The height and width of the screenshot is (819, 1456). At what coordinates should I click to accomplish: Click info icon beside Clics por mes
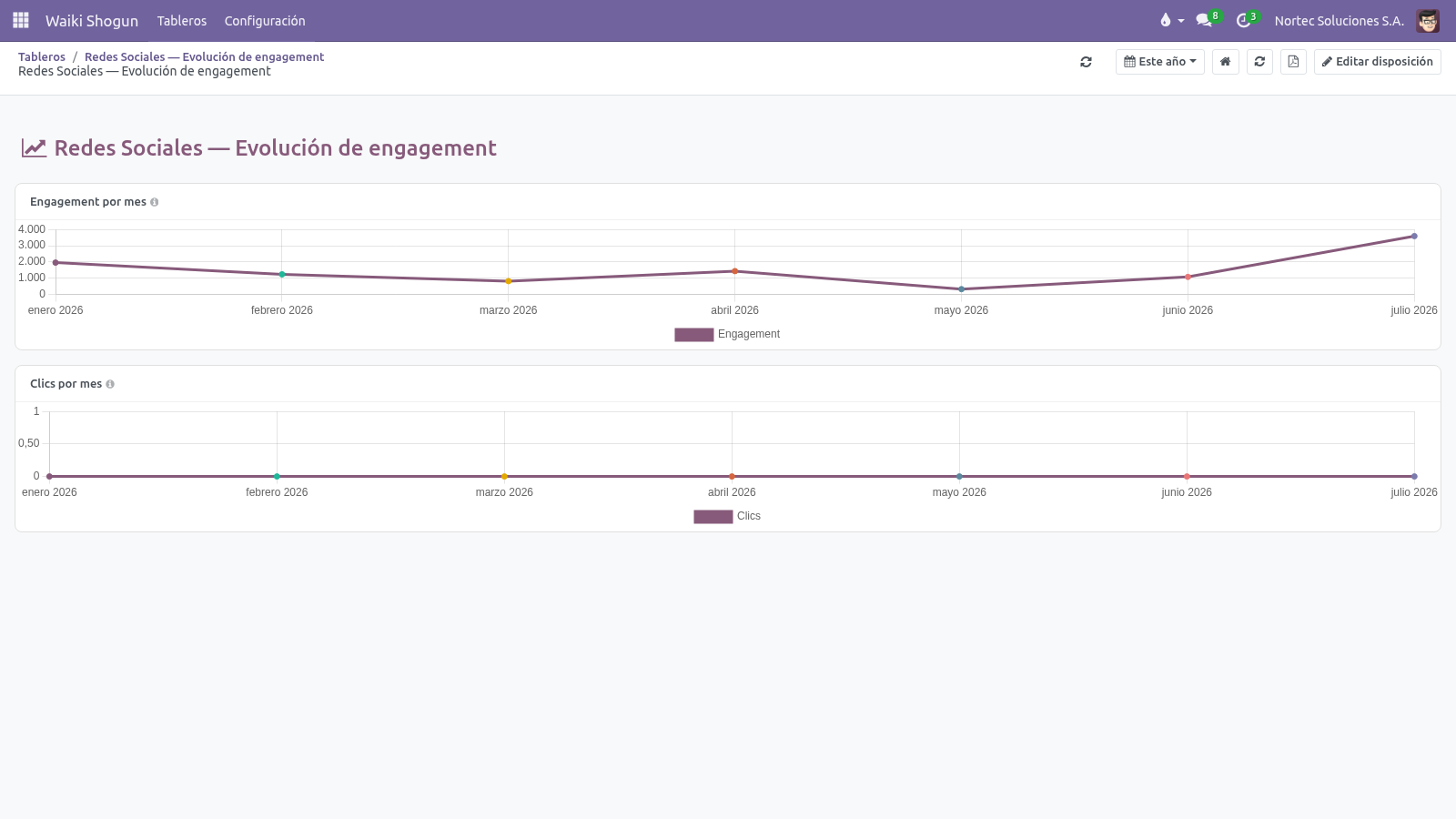(x=110, y=384)
